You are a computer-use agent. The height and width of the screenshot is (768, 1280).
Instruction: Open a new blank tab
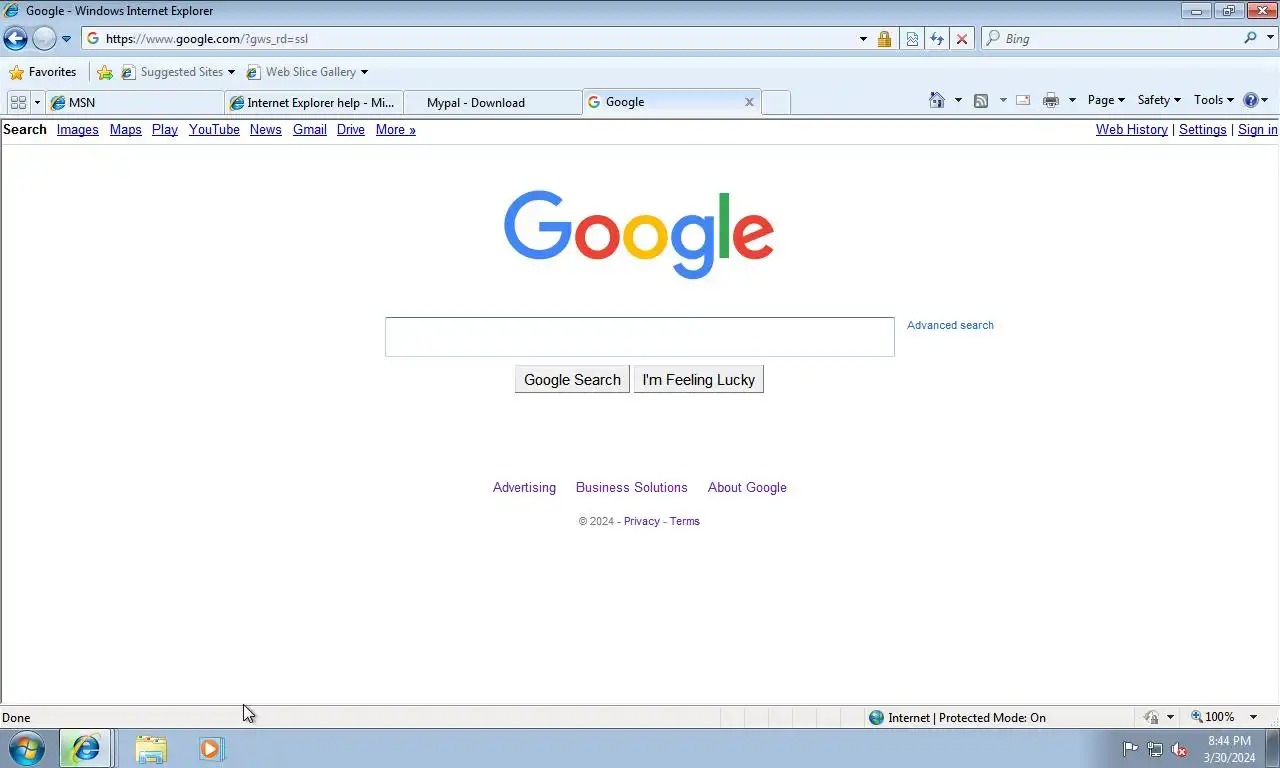pyautogui.click(x=776, y=102)
